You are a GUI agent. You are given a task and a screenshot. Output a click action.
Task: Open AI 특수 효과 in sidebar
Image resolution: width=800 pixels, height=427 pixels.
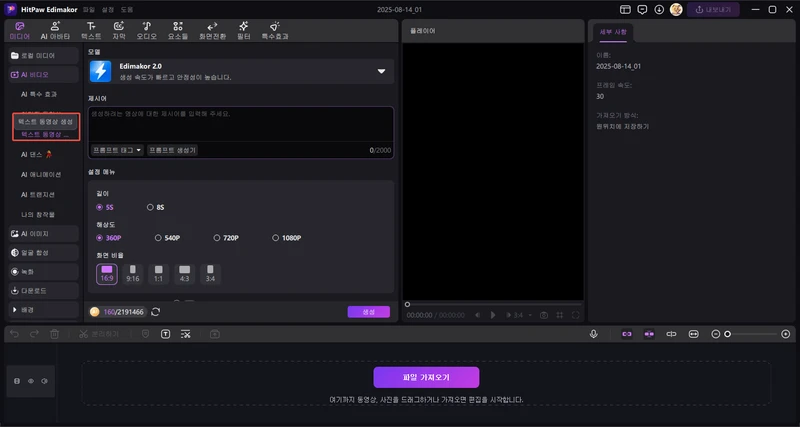click(x=39, y=94)
